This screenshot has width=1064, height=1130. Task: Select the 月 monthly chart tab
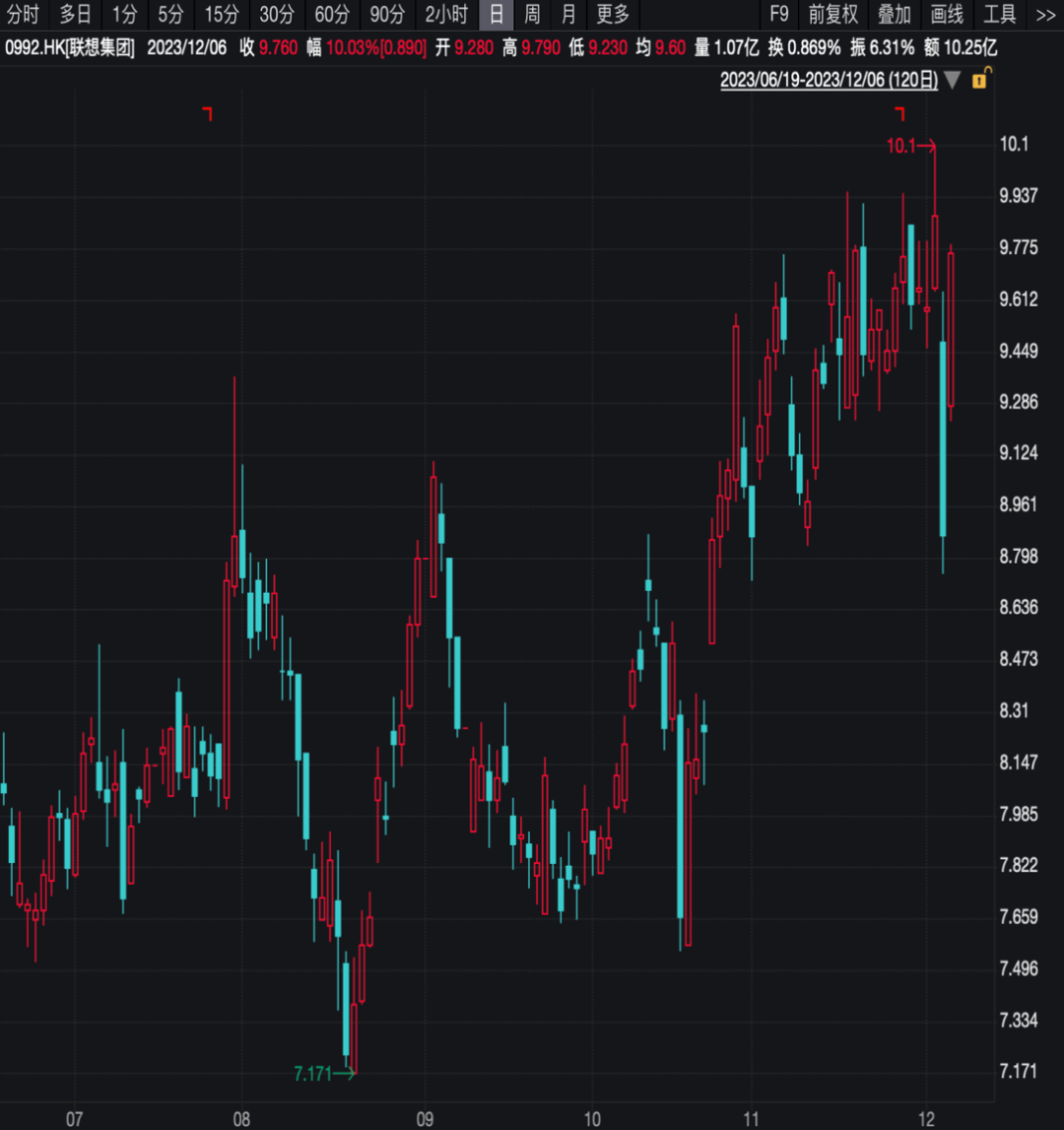tap(568, 15)
